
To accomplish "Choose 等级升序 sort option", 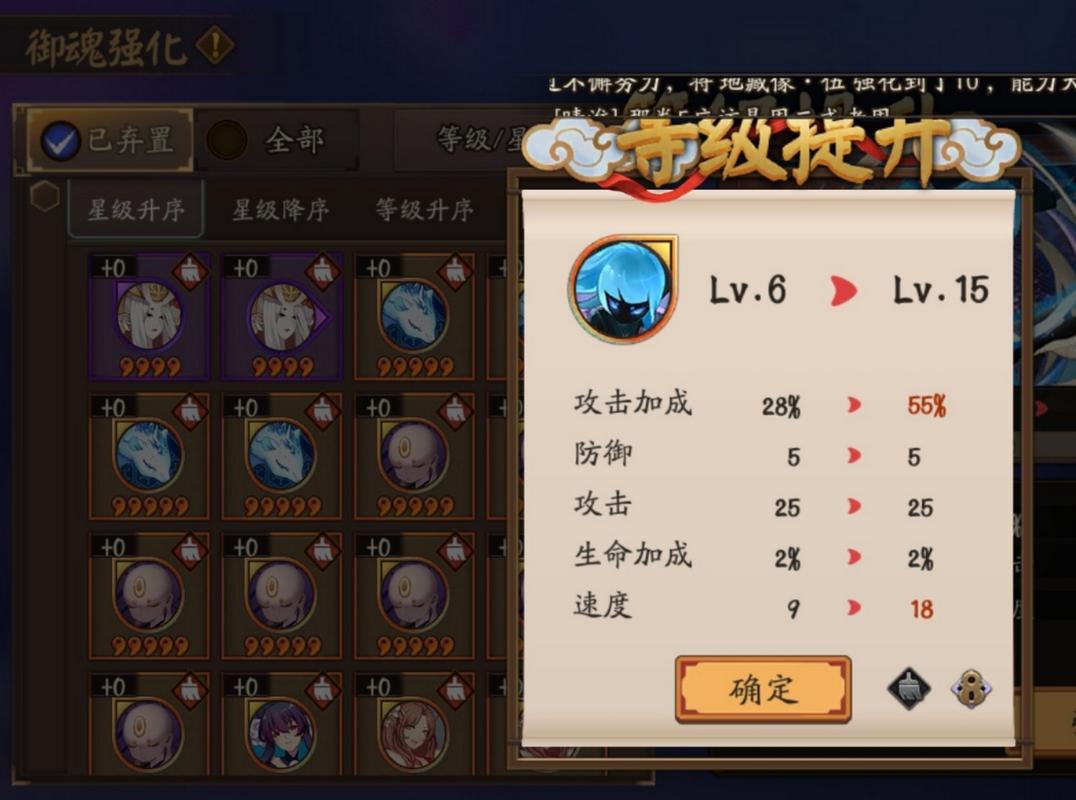I will coord(425,210).
